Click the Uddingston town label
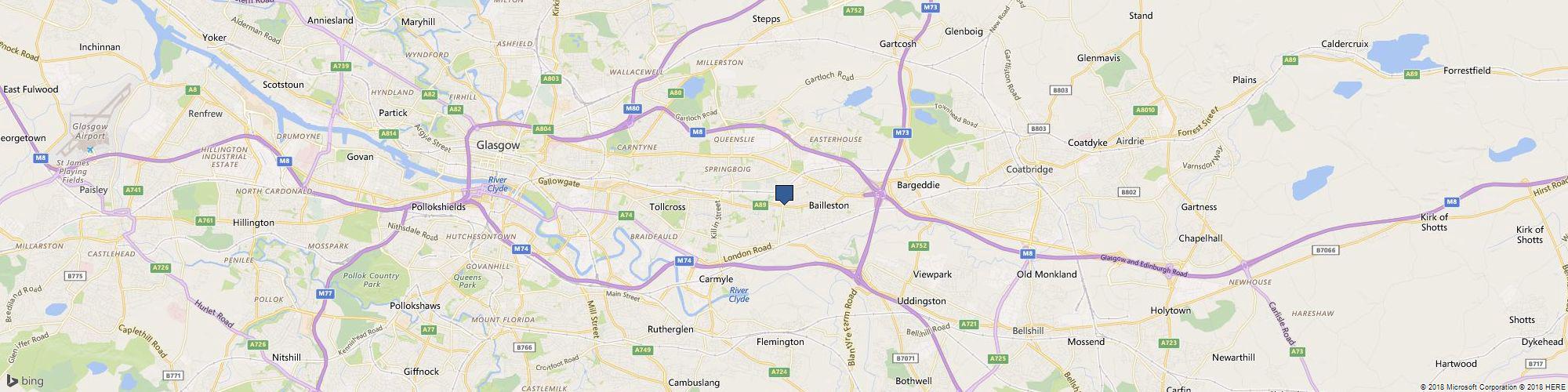Screen dimensions: 1568x392 [x=921, y=301]
